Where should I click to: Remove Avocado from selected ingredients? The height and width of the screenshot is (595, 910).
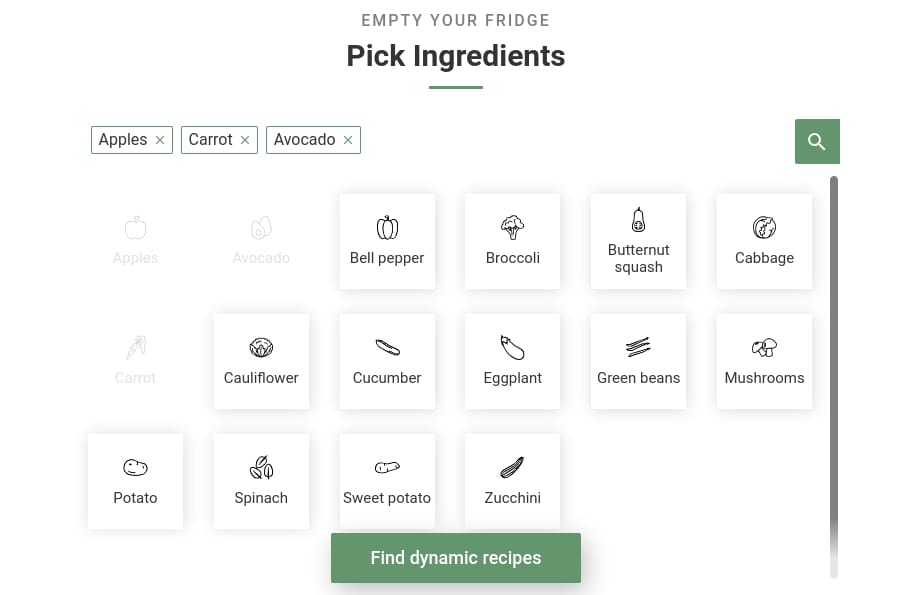coord(347,140)
